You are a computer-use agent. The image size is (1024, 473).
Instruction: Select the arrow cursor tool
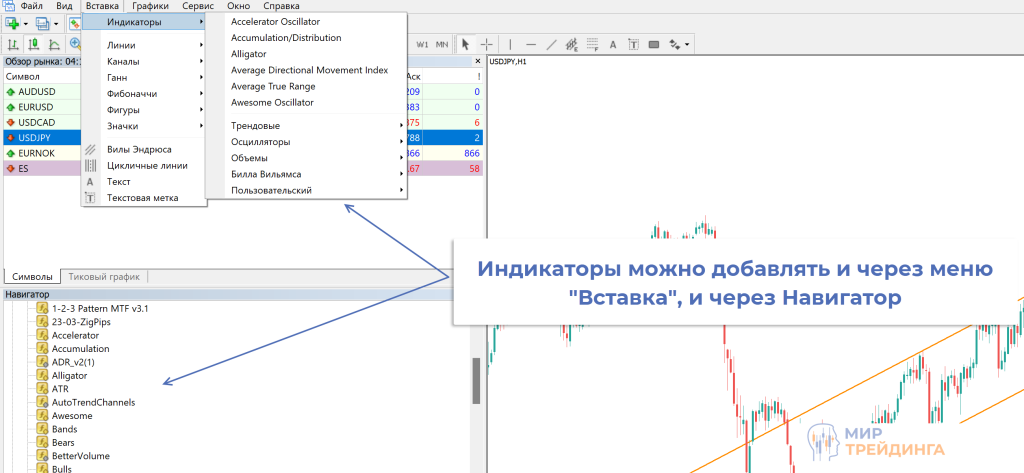pyautogui.click(x=465, y=44)
